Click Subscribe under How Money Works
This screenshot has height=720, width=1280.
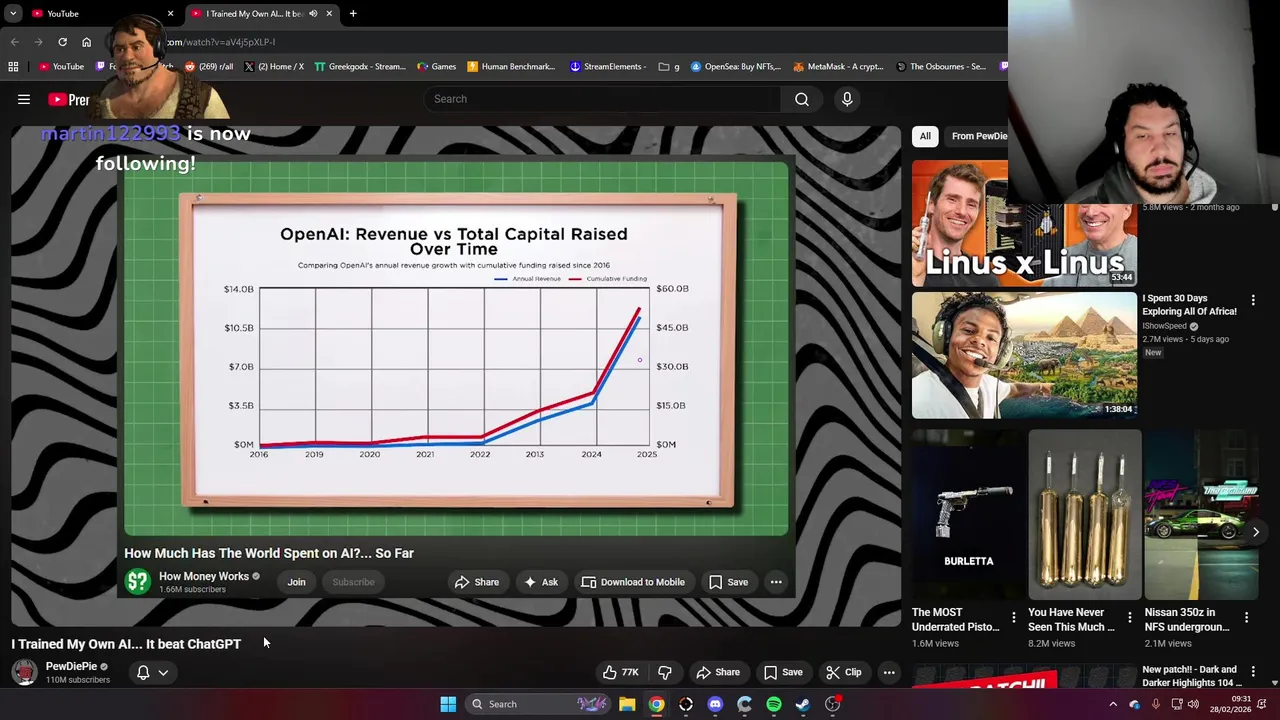(x=353, y=582)
